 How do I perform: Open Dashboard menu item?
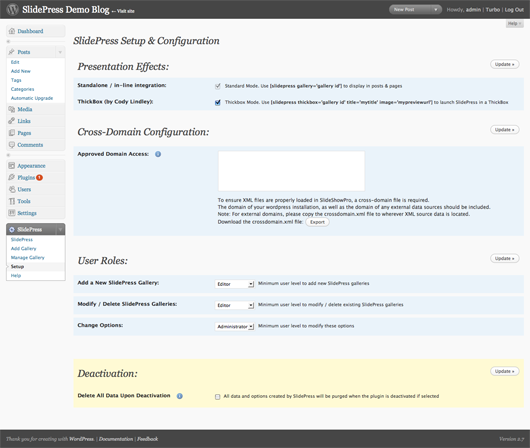(30, 31)
